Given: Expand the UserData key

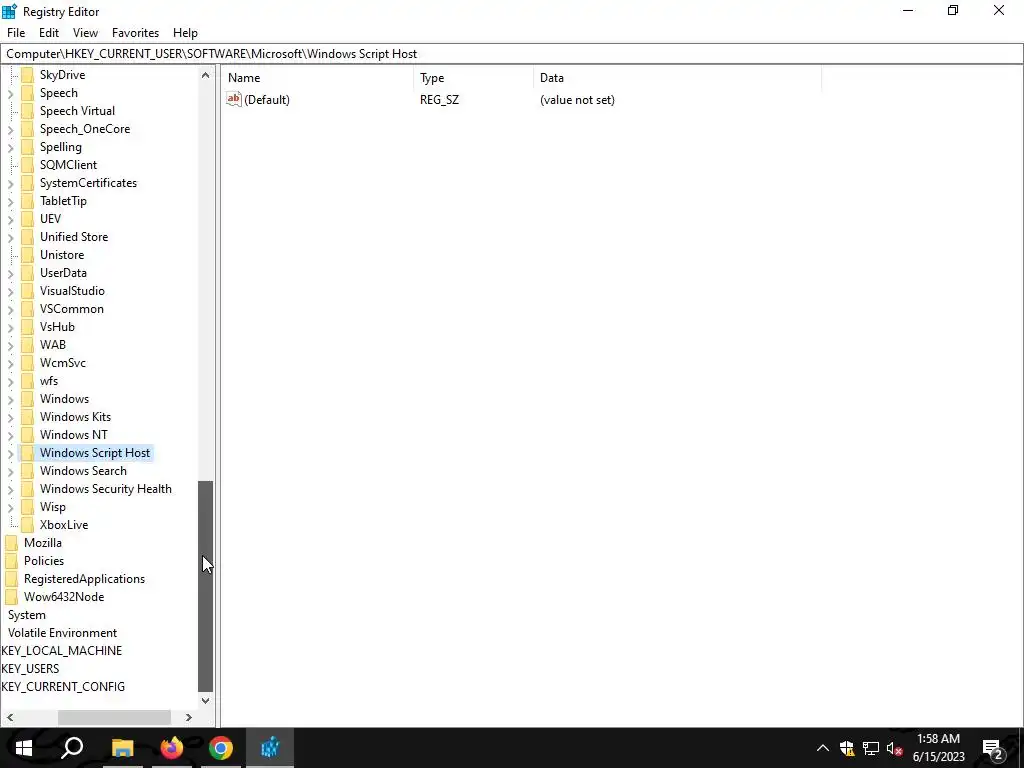Looking at the screenshot, I should [x=10, y=274].
